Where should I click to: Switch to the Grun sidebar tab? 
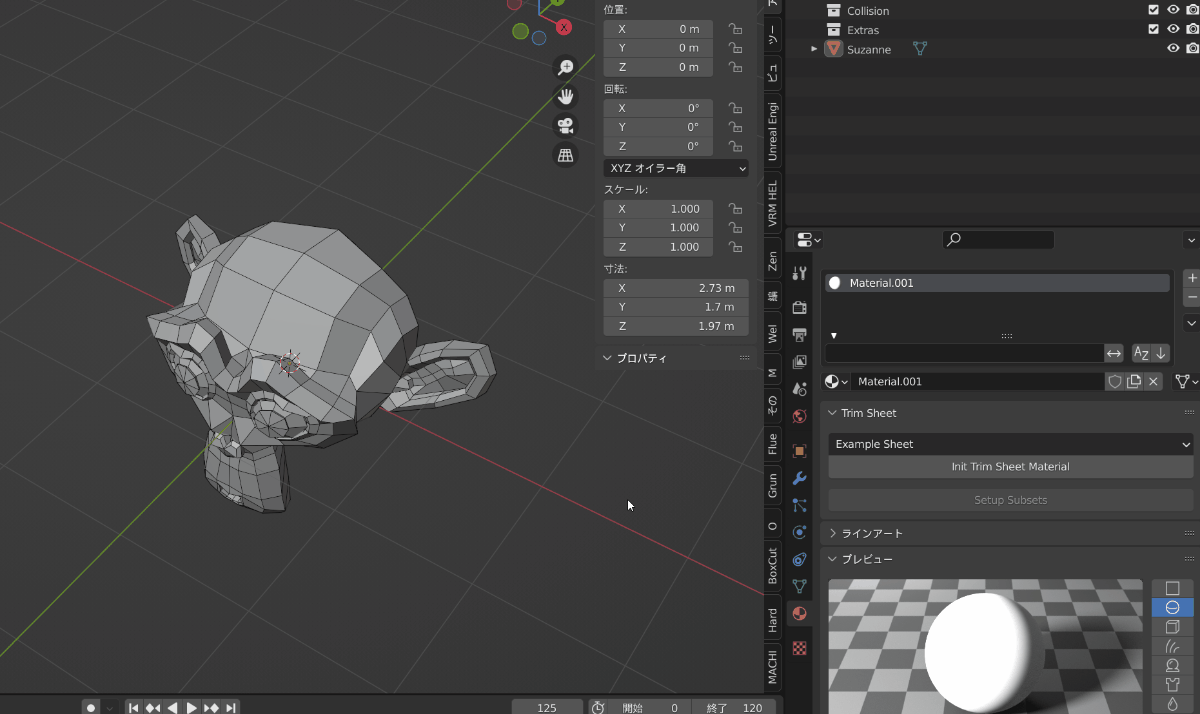772,486
